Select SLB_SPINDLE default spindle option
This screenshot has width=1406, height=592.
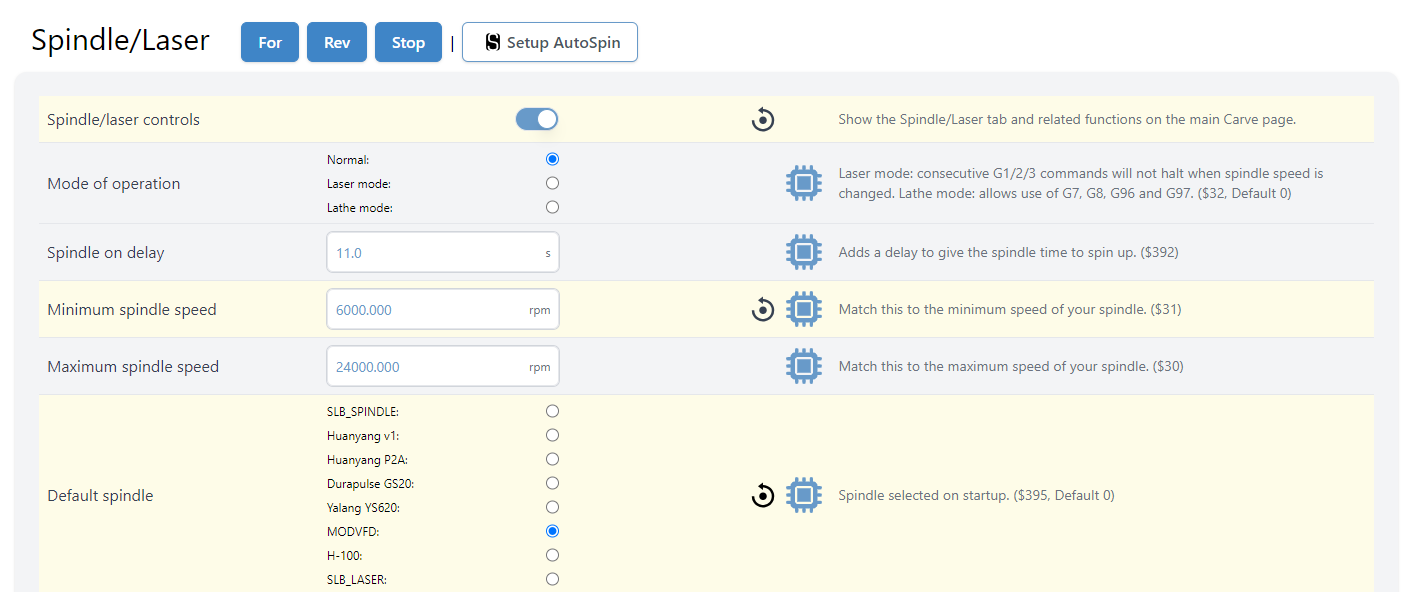[x=553, y=412]
